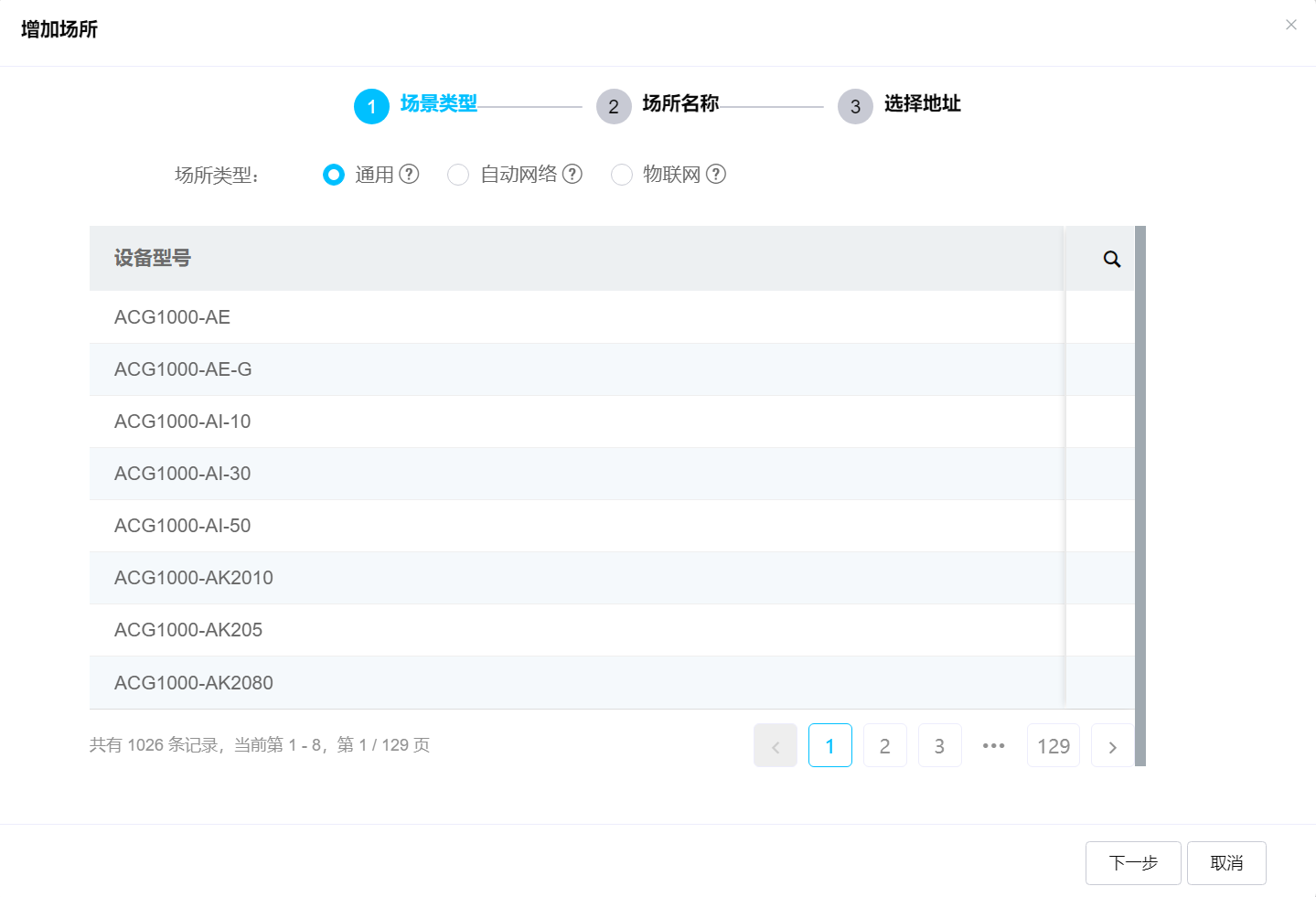Image resolution: width=1316 pixels, height=897 pixels.
Task: Open help tooltip icon beside 物联网
Action: (716, 174)
